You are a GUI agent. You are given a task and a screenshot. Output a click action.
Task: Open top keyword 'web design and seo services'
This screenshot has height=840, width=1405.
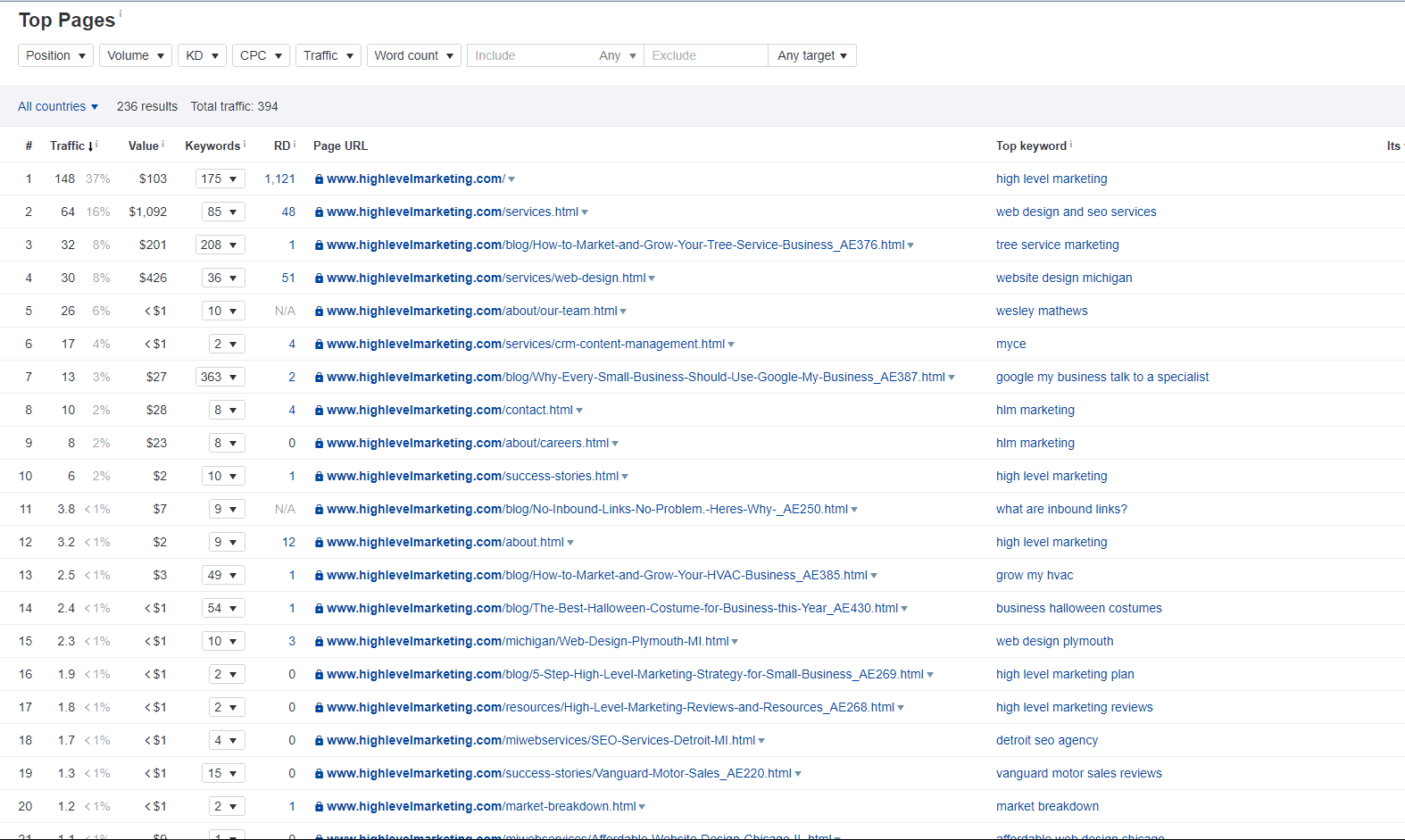(x=1076, y=212)
